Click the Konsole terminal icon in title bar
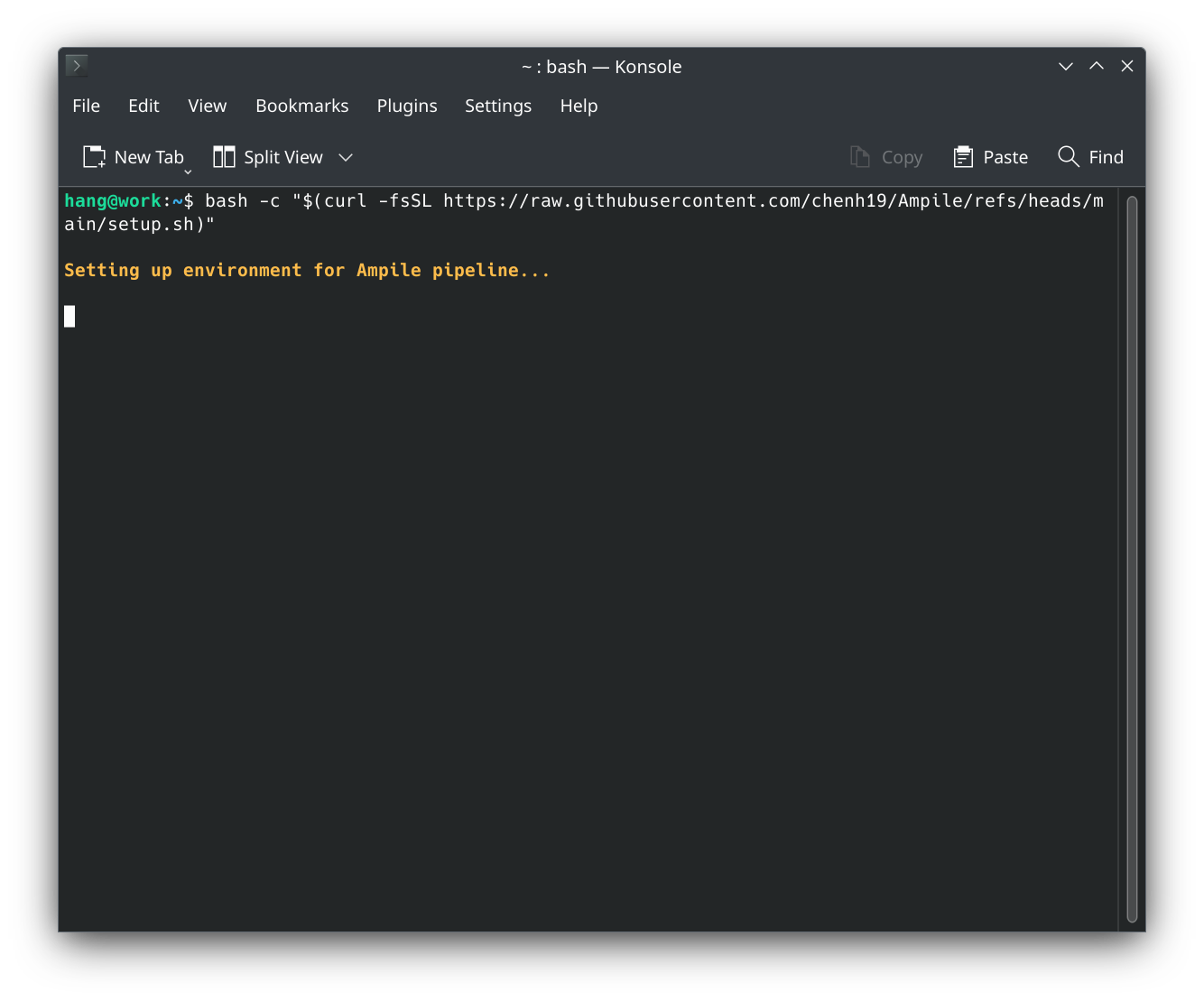 (77, 65)
